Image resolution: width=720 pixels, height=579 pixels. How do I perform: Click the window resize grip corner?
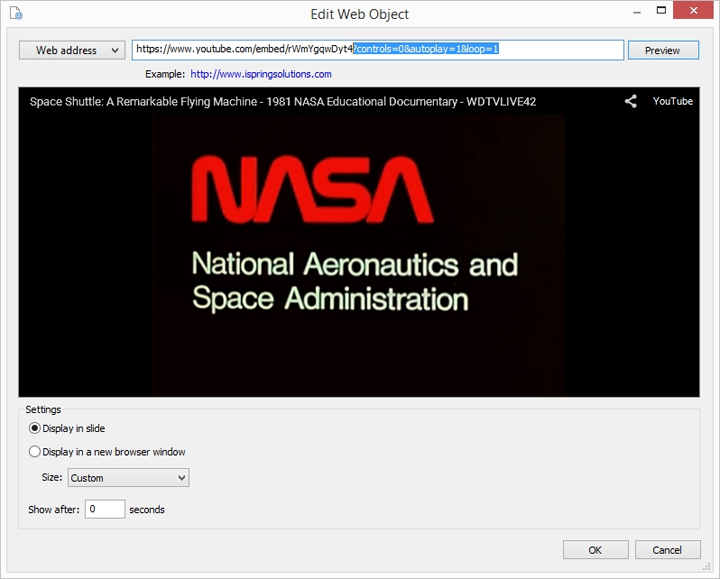click(x=706, y=568)
